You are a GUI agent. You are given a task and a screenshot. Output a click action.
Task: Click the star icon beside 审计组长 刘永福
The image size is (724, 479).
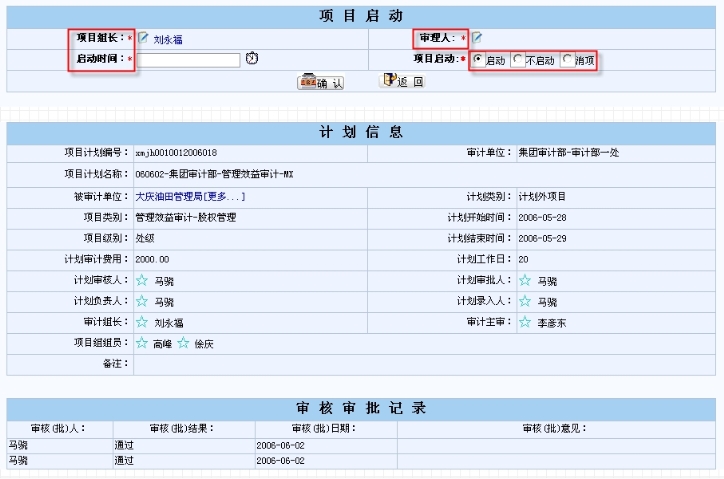tap(142, 322)
